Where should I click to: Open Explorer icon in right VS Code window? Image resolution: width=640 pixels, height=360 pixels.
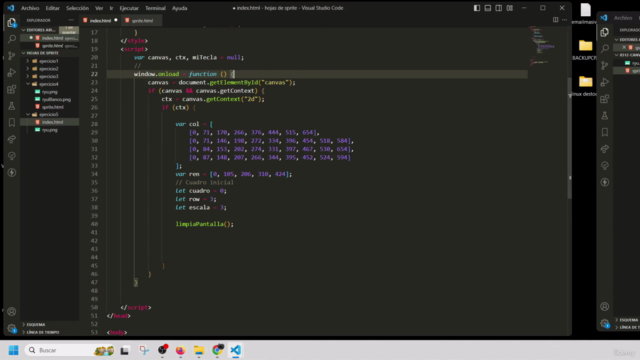click(604, 32)
